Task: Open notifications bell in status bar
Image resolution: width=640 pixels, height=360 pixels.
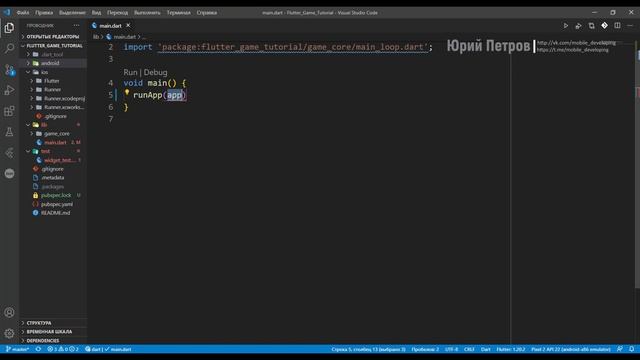Action: coord(631,349)
